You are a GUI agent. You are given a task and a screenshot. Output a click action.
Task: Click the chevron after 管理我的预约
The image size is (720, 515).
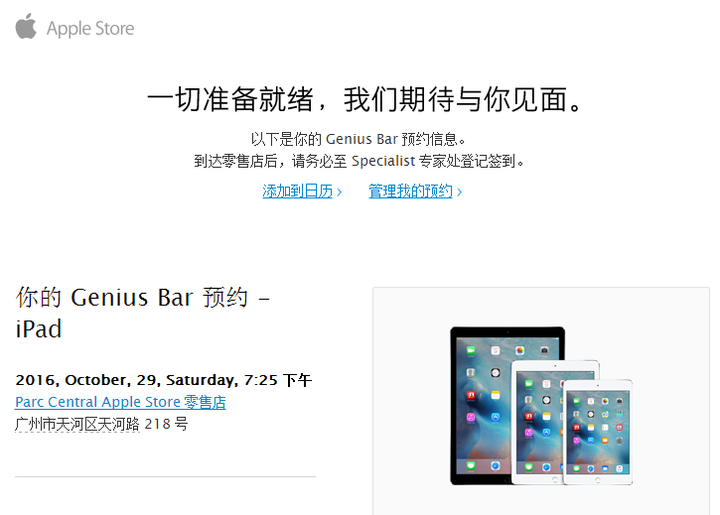(459, 192)
